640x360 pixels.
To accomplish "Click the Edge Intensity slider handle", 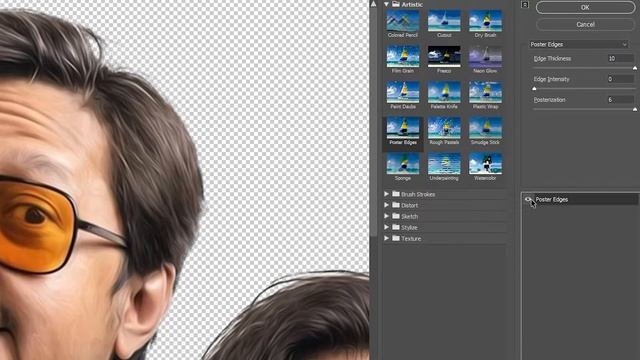I will (x=534, y=89).
